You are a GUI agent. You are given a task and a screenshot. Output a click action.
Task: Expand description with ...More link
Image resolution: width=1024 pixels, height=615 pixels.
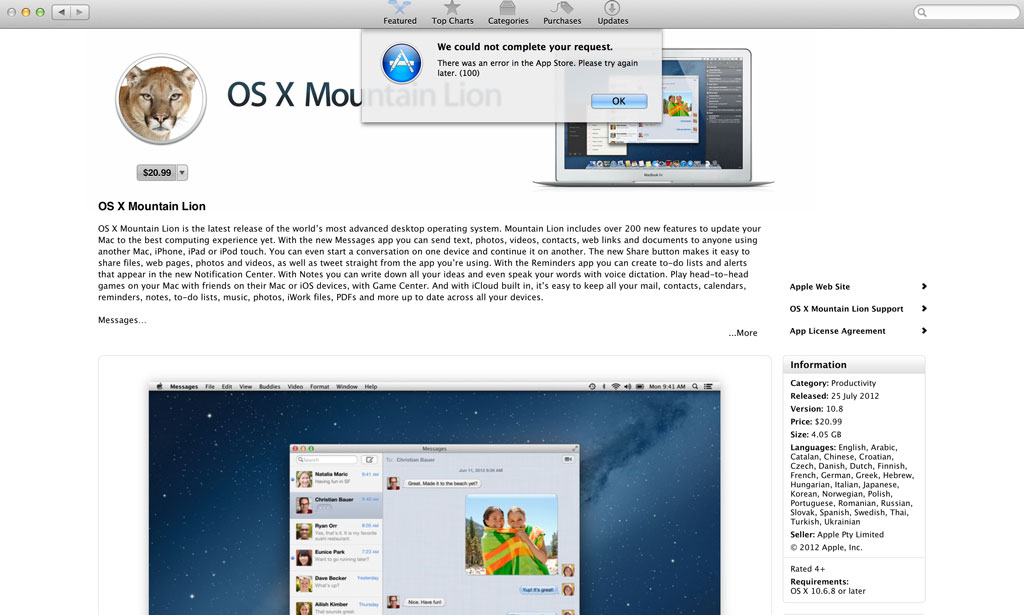743,333
